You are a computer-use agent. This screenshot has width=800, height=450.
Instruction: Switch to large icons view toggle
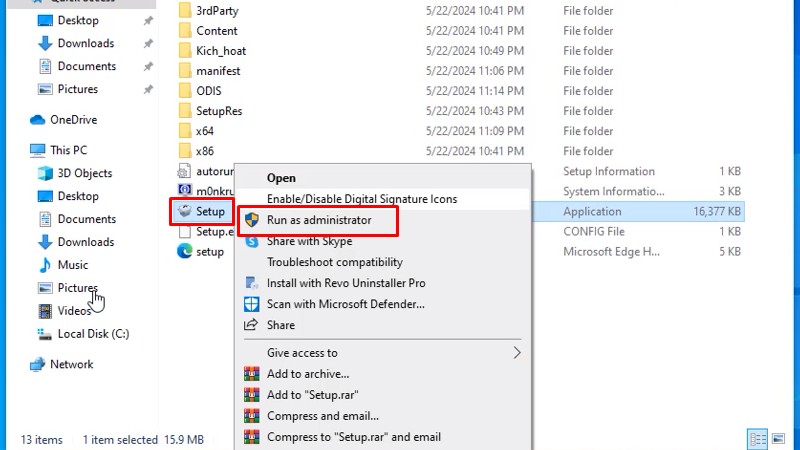[780, 439]
